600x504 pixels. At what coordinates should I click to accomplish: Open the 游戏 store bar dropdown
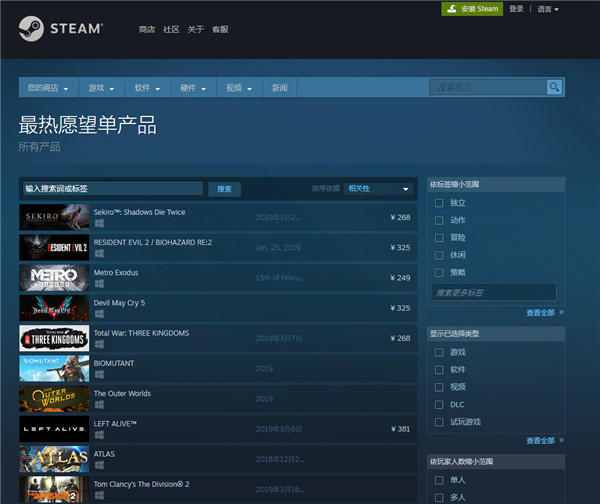coord(102,88)
